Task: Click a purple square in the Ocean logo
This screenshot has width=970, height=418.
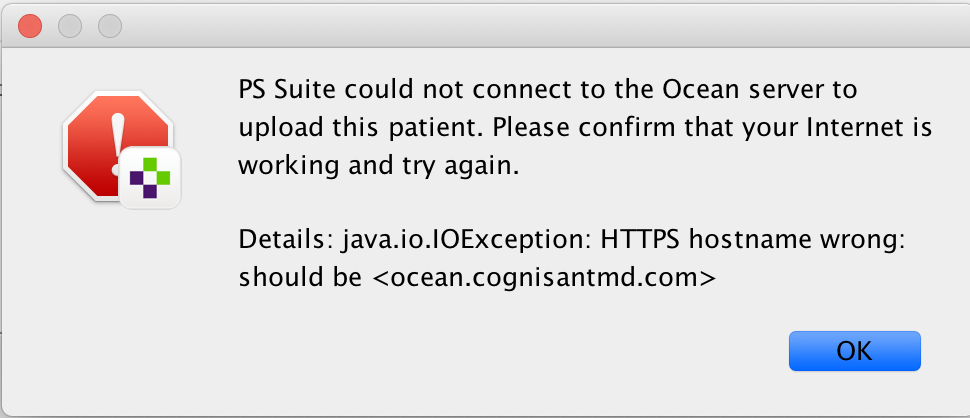Action: coord(137,178)
